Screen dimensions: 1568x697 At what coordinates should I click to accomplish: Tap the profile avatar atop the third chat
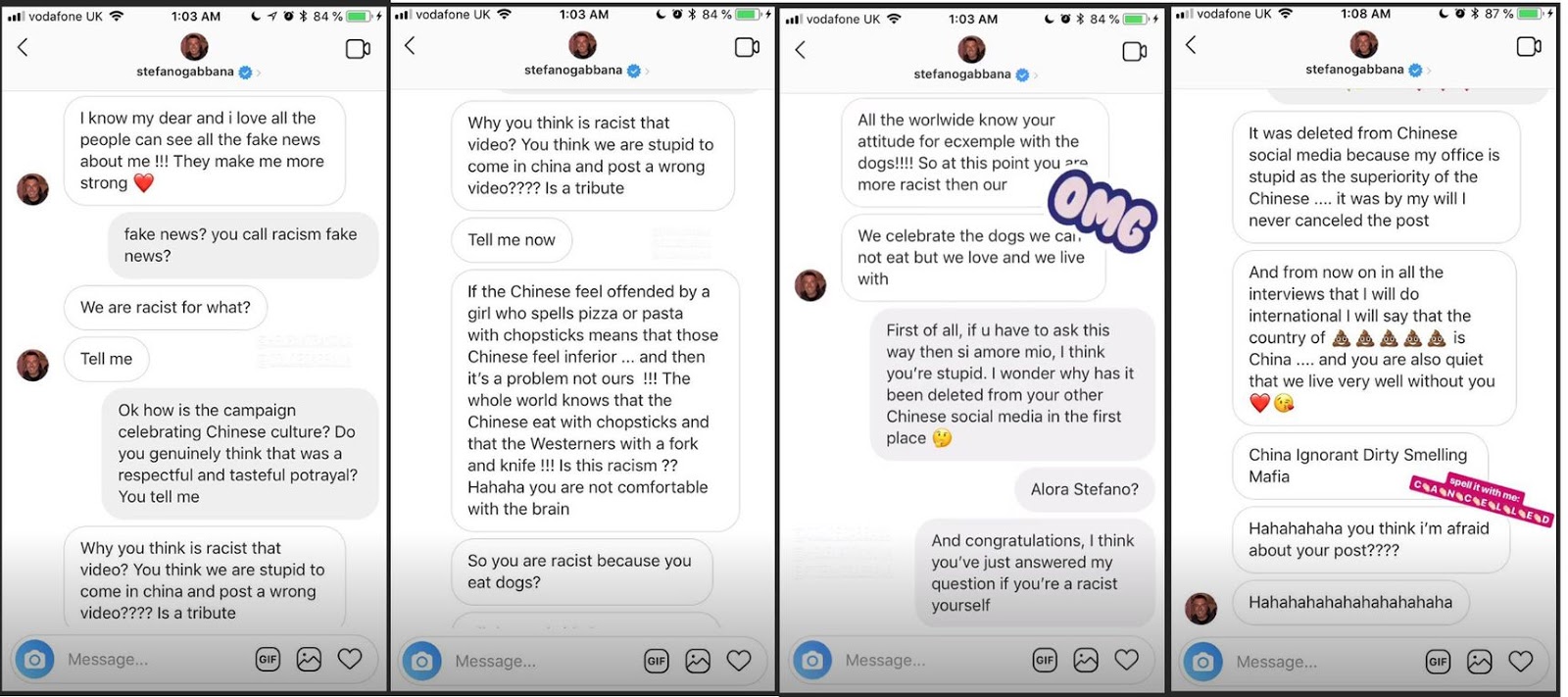[x=971, y=49]
